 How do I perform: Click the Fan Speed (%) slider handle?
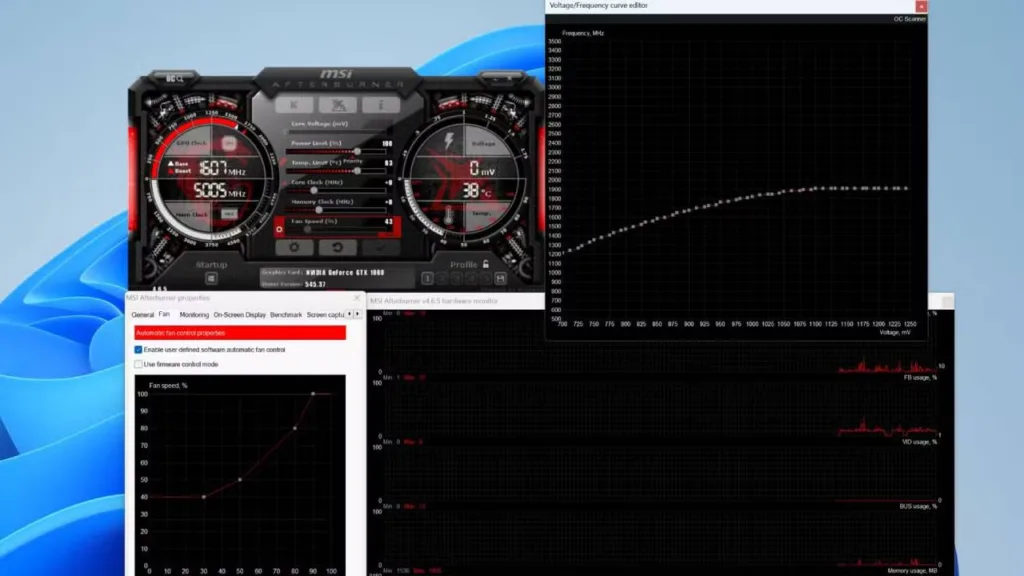(308, 229)
